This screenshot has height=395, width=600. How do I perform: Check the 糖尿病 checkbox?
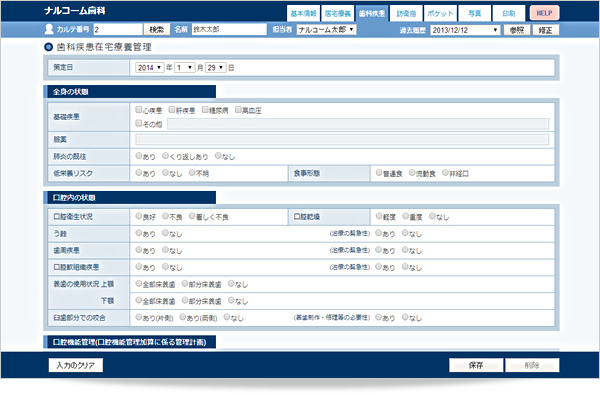205,110
